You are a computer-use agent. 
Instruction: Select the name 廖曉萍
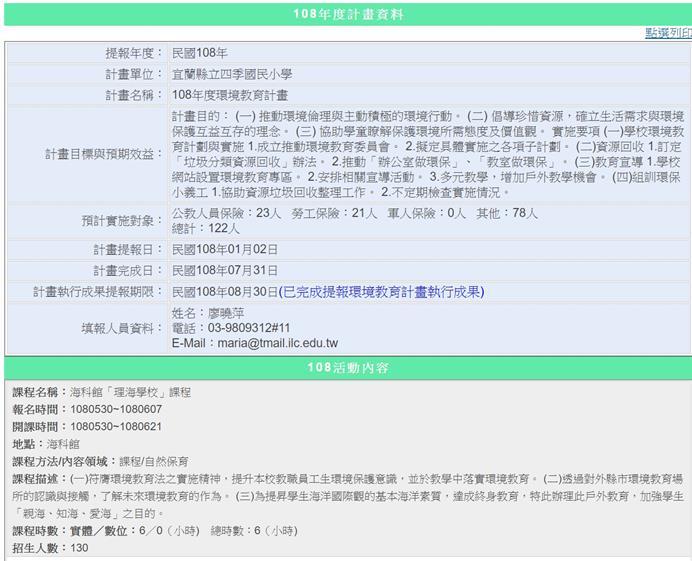point(226,313)
